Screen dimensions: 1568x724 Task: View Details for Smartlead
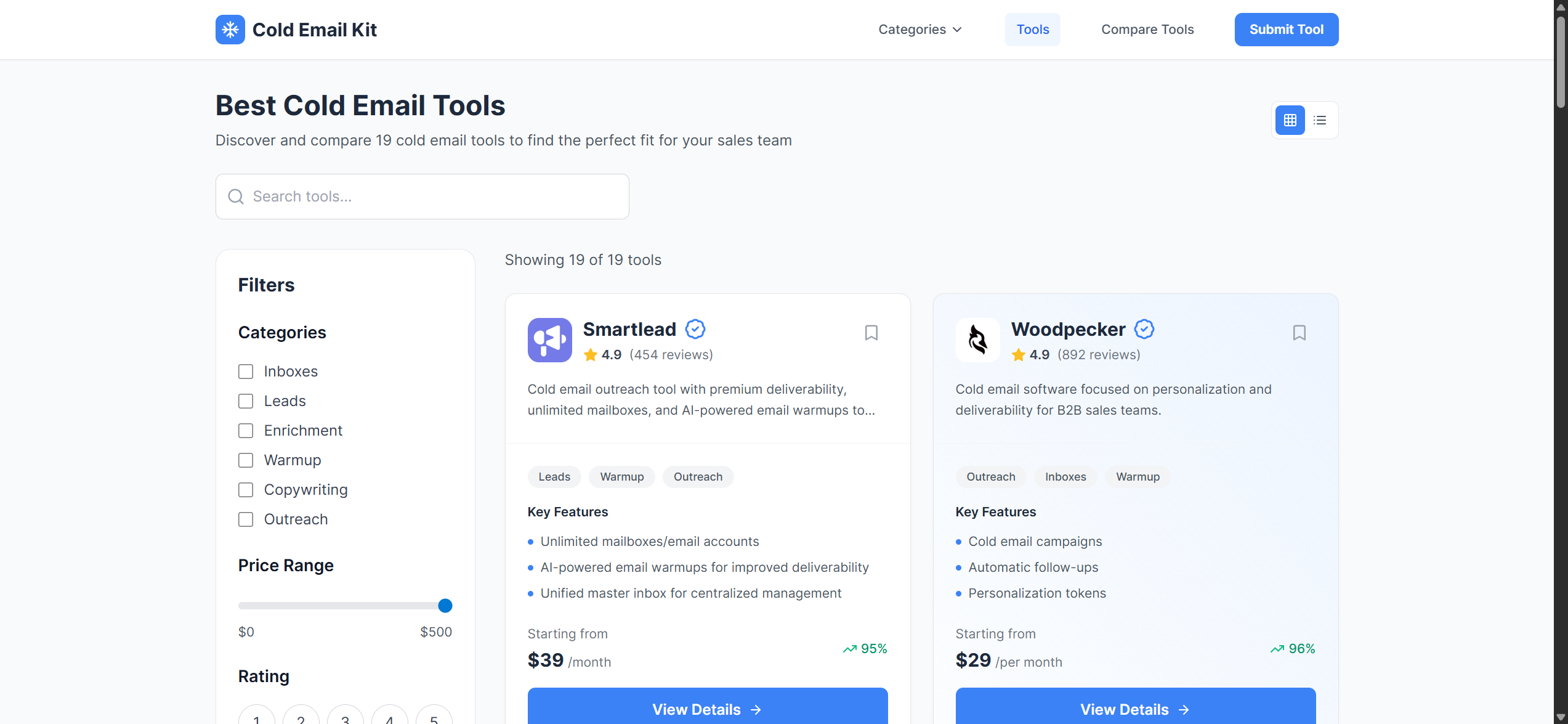click(707, 709)
